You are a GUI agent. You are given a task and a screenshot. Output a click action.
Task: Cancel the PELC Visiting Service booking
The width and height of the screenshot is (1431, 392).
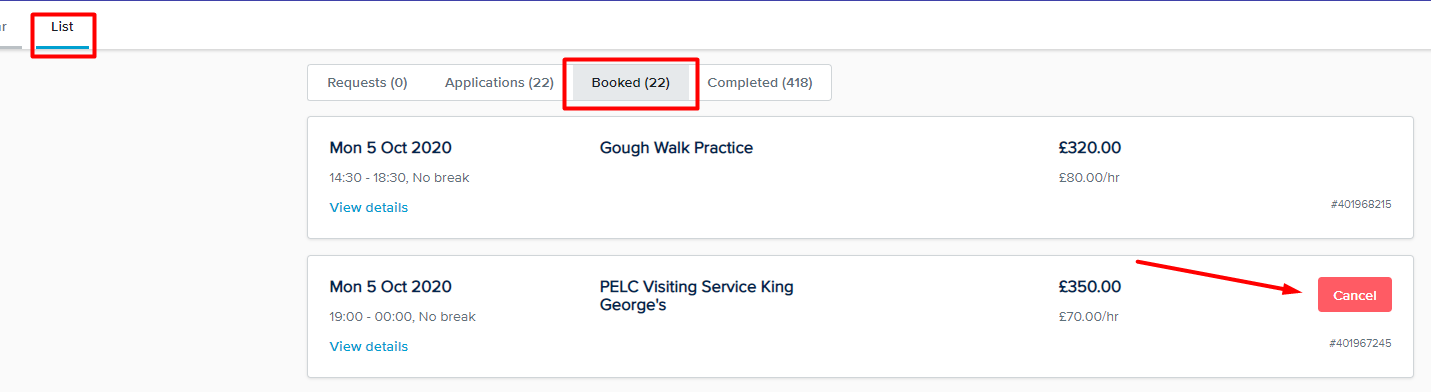1355,295
